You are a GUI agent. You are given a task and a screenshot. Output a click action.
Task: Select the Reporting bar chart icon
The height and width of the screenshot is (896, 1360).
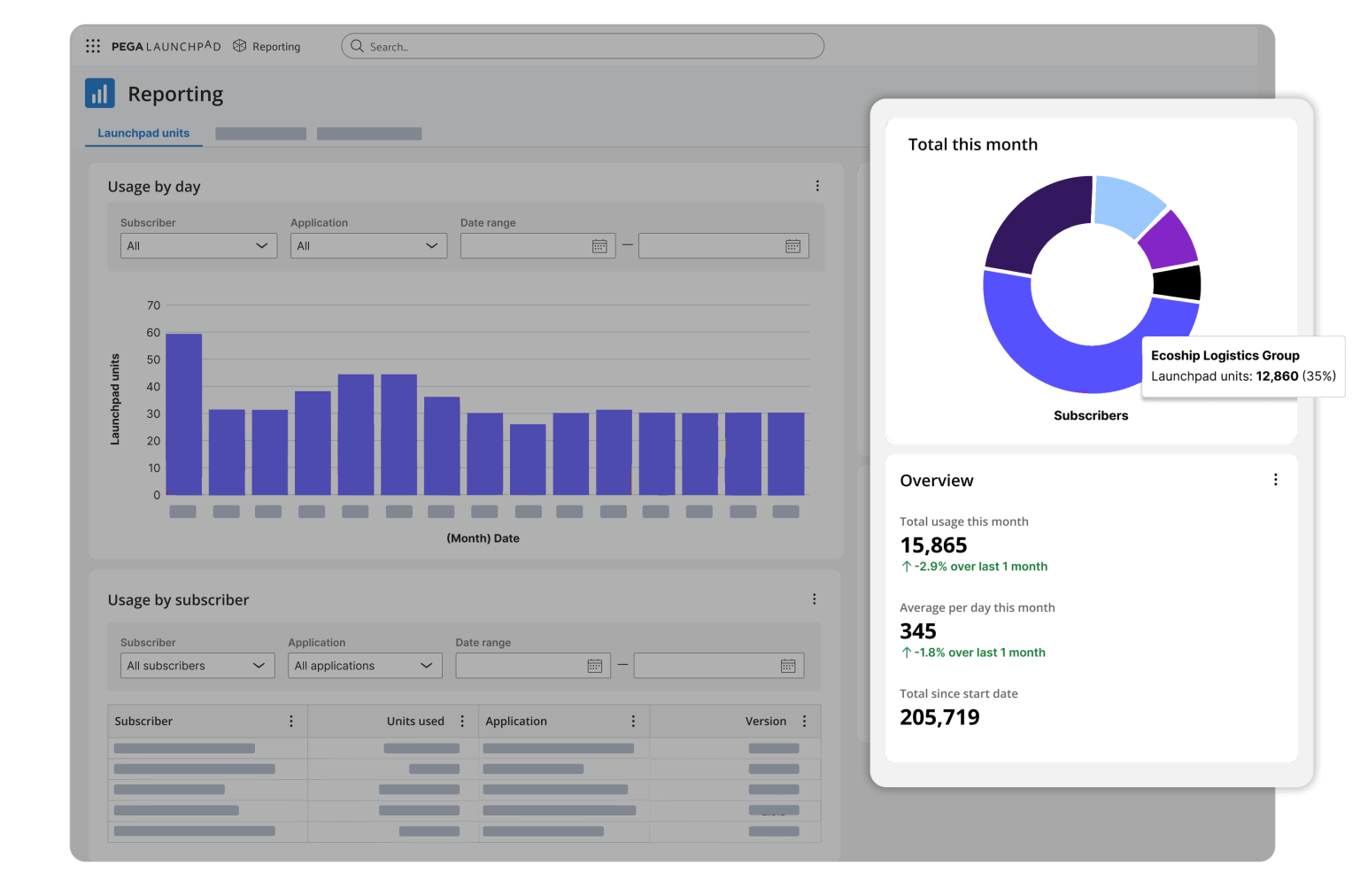pos(99,92)
